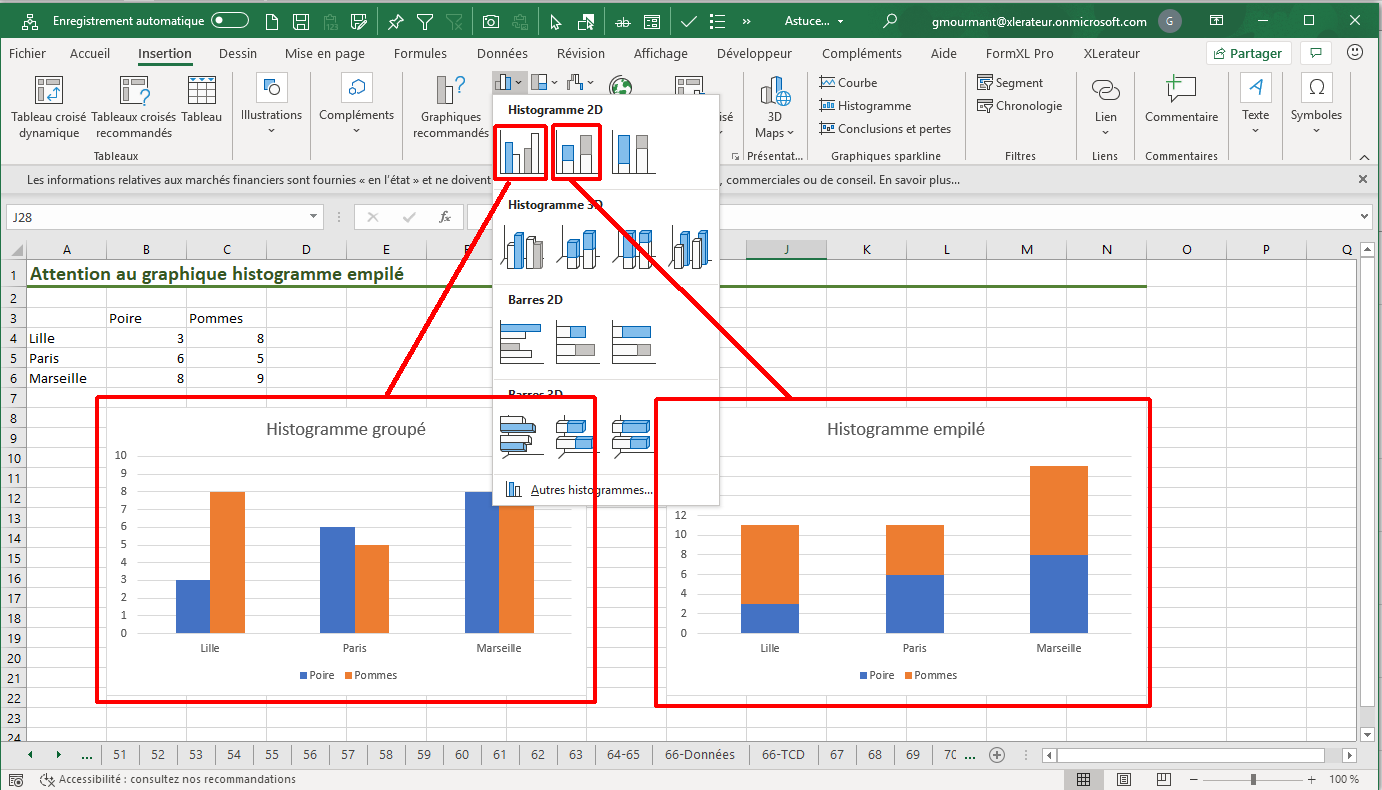This screenshot has width=1382, height=790.
Task: Click the 3D Maps icon
Action: click(x=774, y=108)
